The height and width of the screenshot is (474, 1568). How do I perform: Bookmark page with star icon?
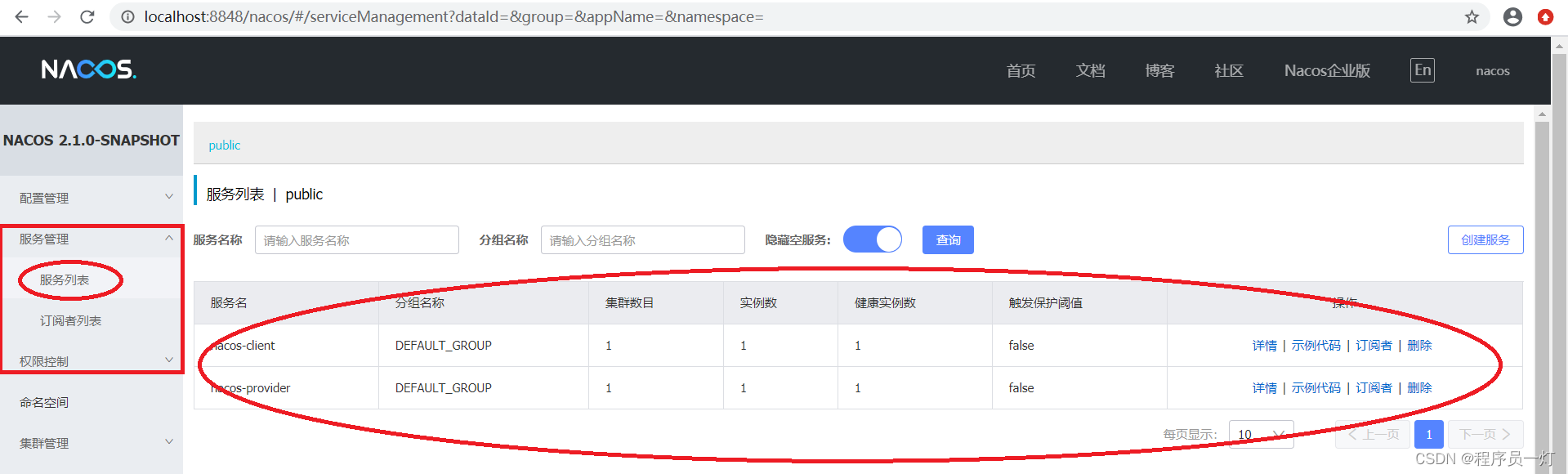1472,16
